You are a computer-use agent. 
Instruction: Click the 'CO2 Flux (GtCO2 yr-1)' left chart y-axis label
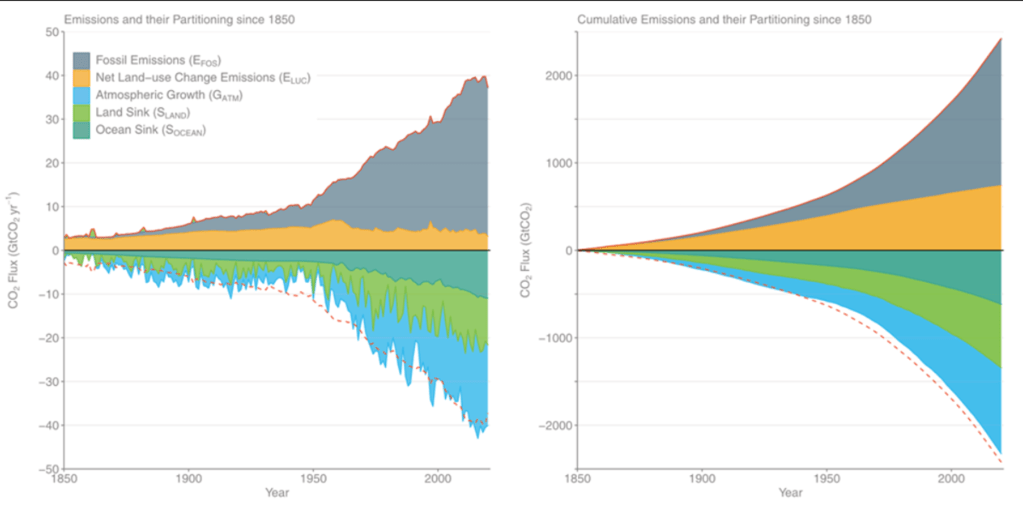click(14, 250)
